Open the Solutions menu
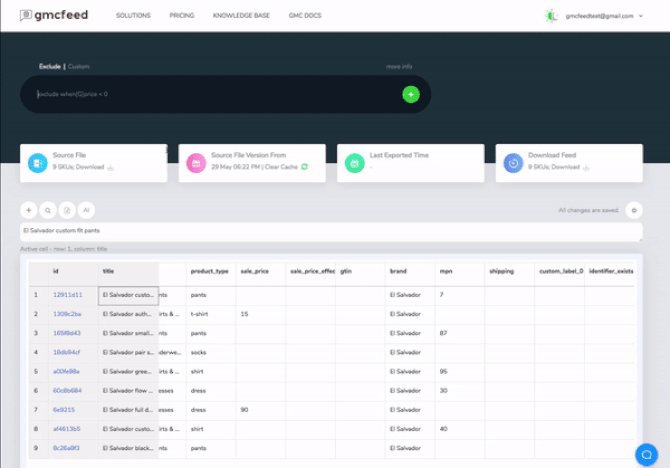The height and width of the screenshot is (468, 670). [x=133, y=16]
